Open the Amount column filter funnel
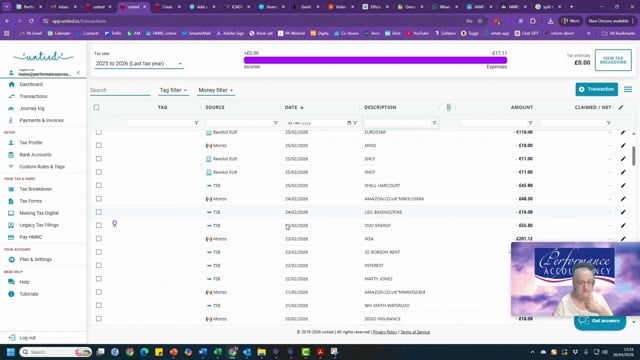The width and height of the screenshot is (640, 360). click(530, 123)
